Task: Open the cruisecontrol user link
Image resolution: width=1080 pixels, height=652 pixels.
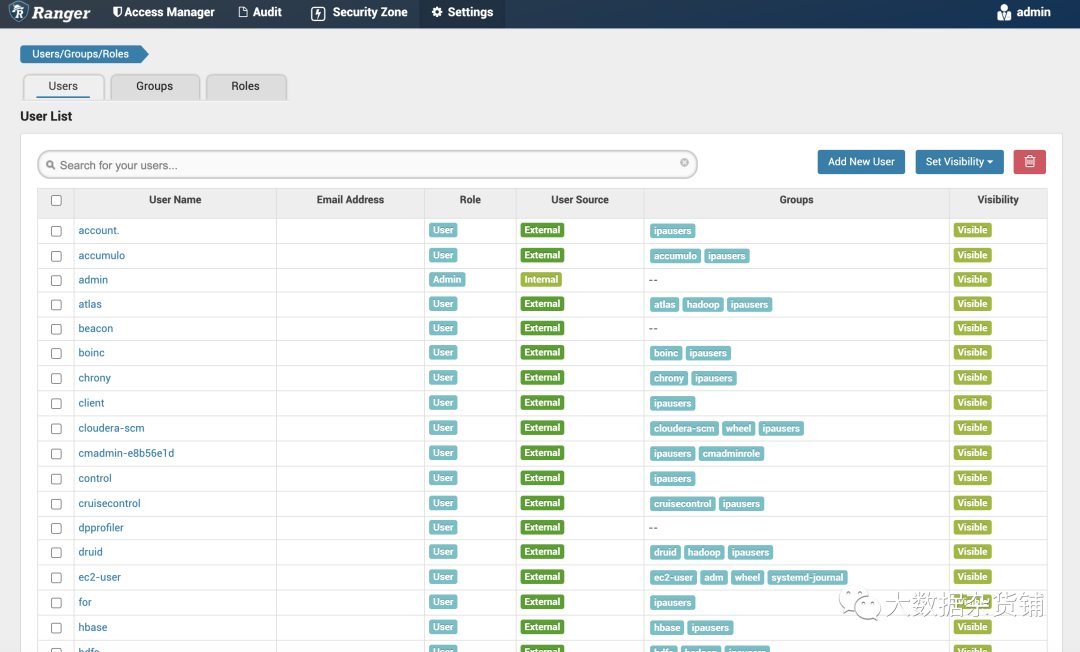Action: (109, 503)
